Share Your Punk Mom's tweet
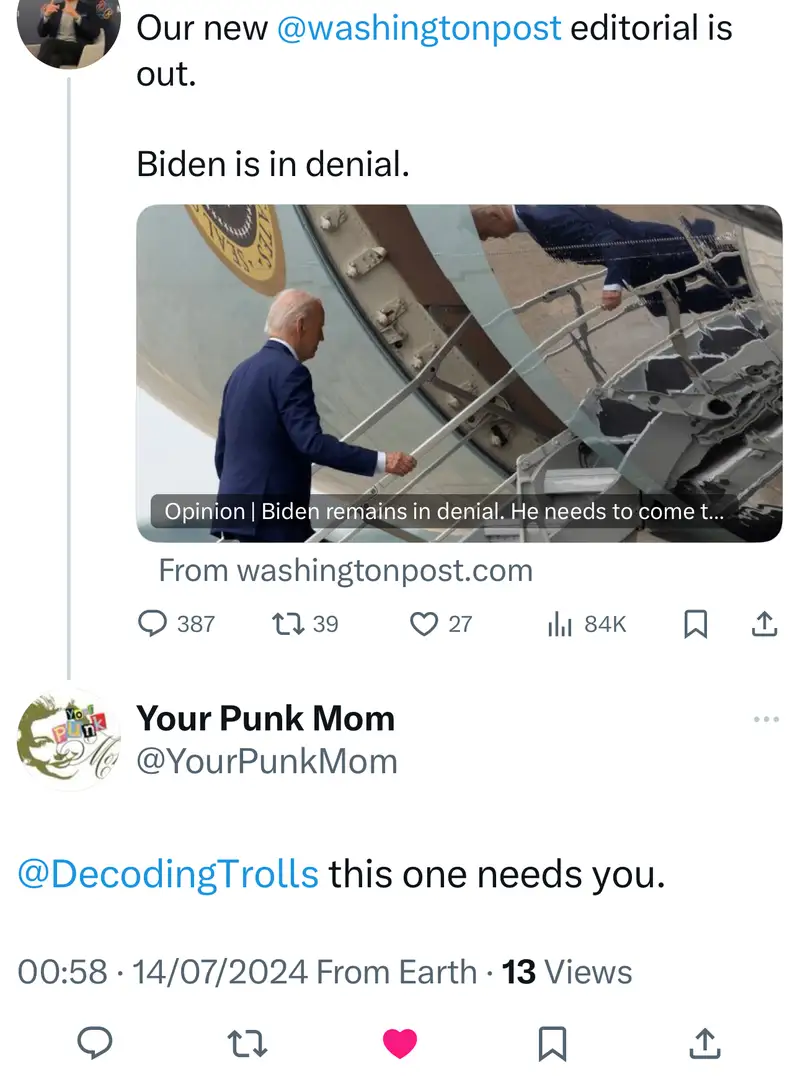Image resolution: width=800 pixels, height=1082 pixels. pyautogui.click(x=705, y=1043)
